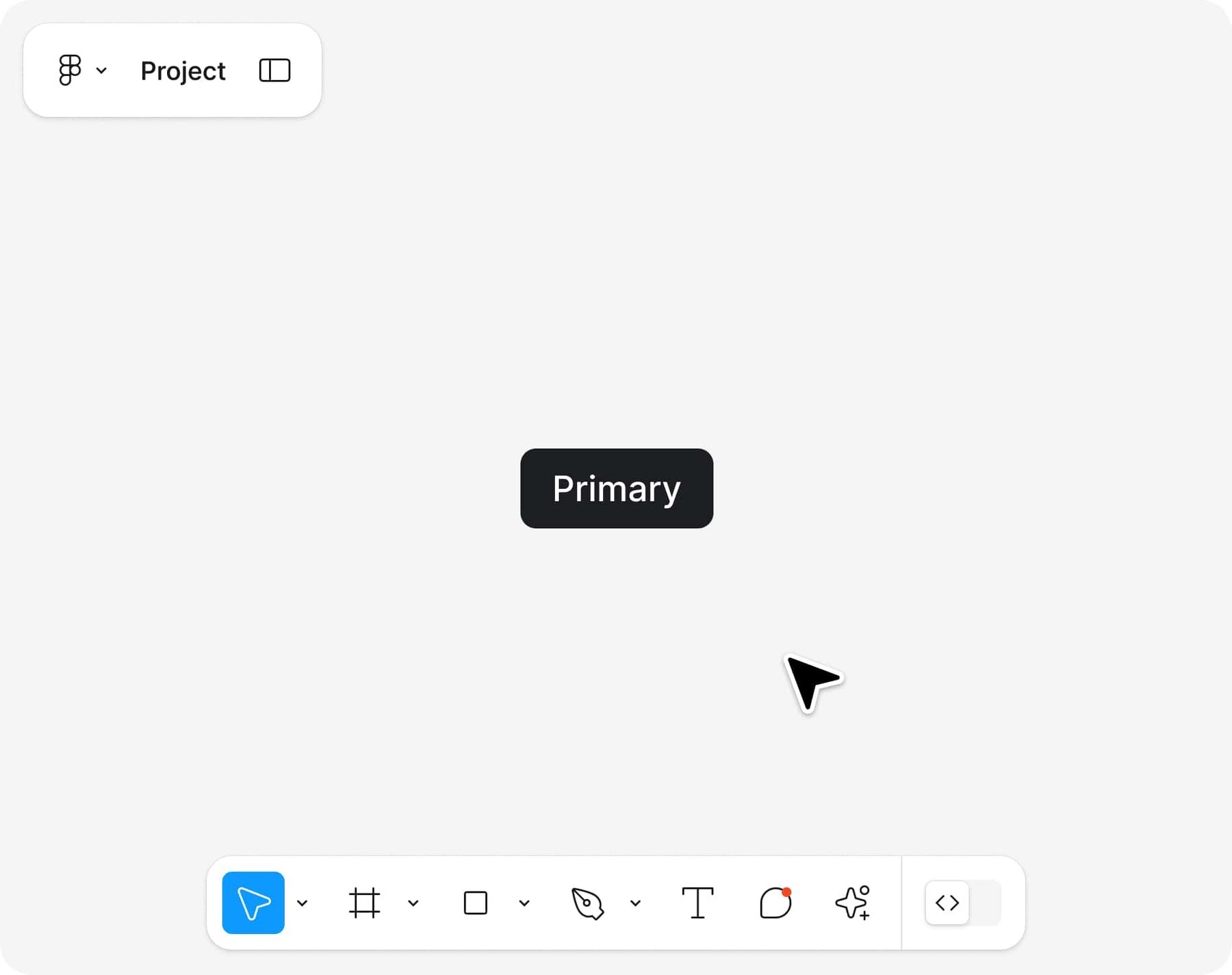
Task: Expand the shape tool options
Action: (524, 902)
